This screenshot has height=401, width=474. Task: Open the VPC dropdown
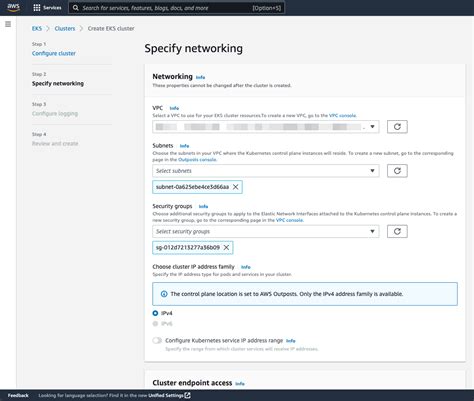(x=266, y=127)
